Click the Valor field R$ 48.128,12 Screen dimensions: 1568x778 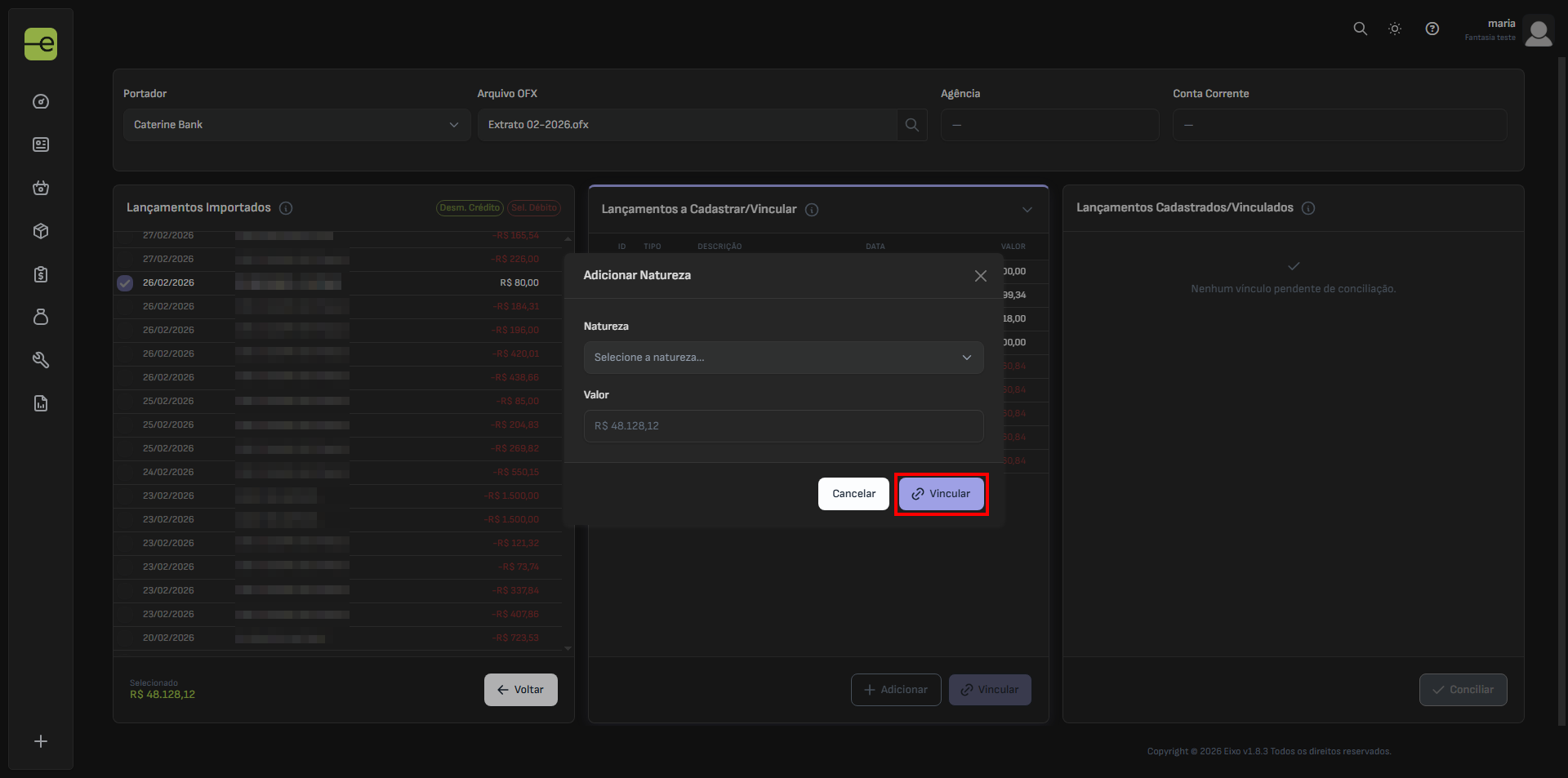[x=783, y=426]
